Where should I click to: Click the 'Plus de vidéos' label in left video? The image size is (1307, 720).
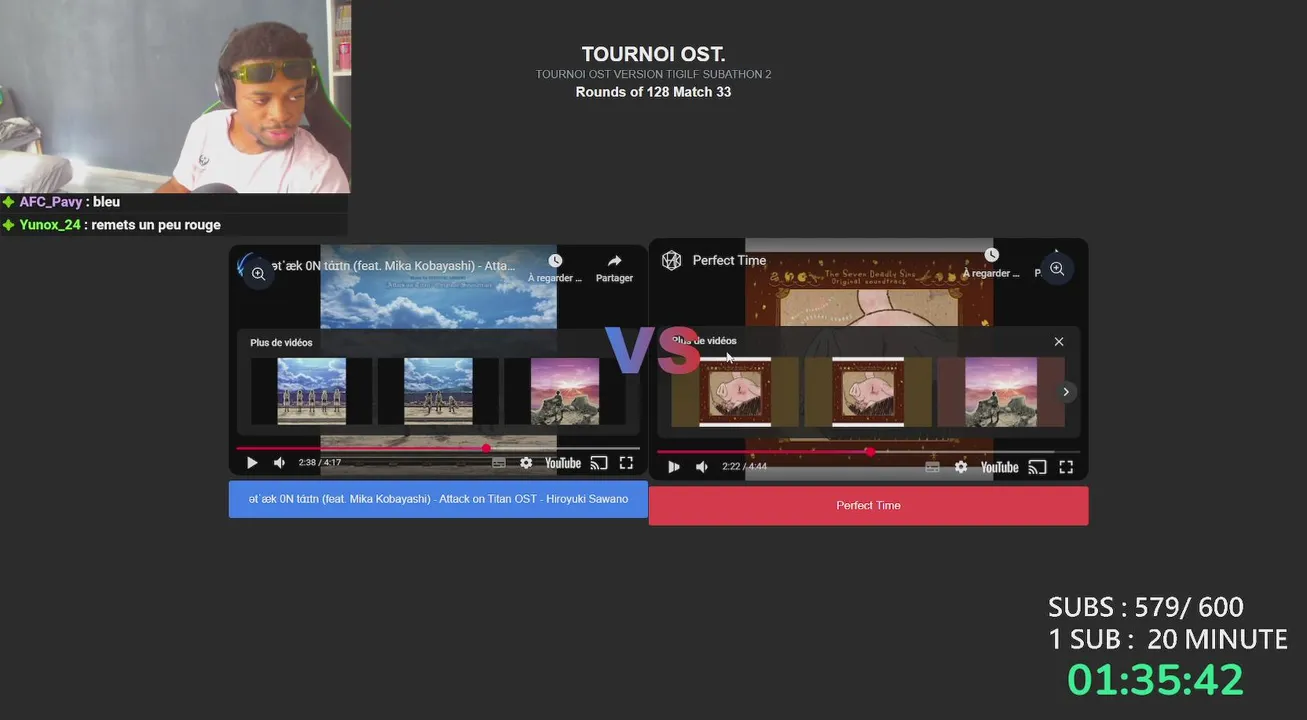281,343
